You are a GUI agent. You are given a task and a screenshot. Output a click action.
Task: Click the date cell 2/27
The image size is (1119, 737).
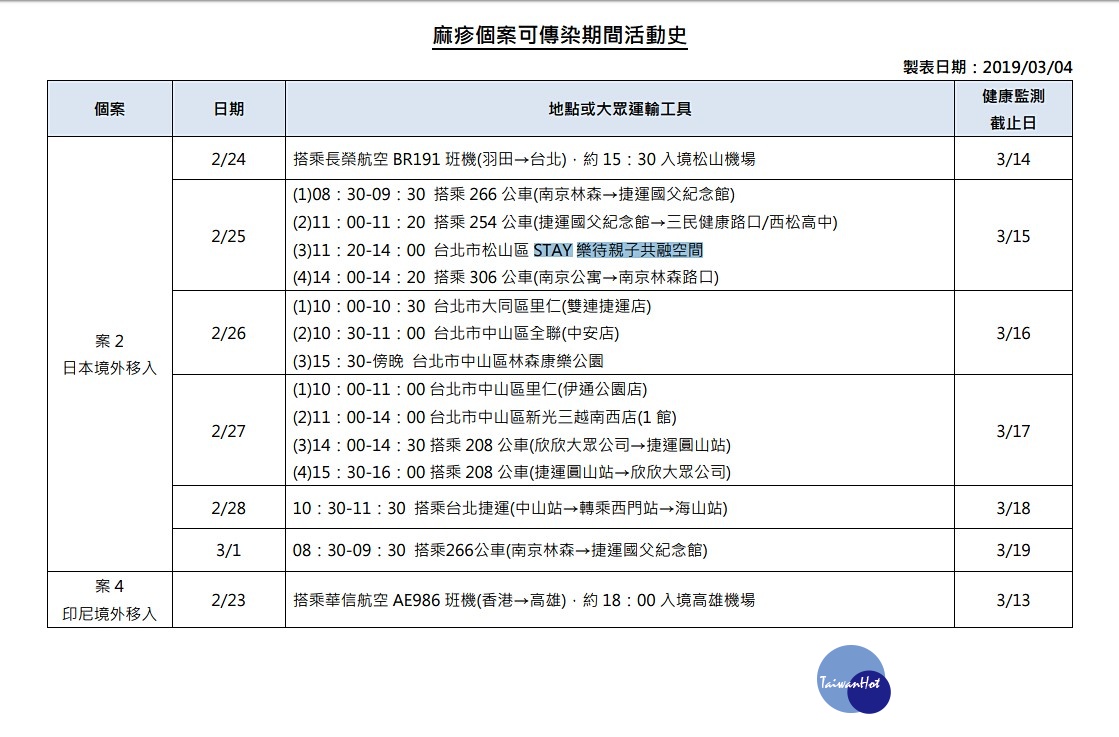(228, 430)
